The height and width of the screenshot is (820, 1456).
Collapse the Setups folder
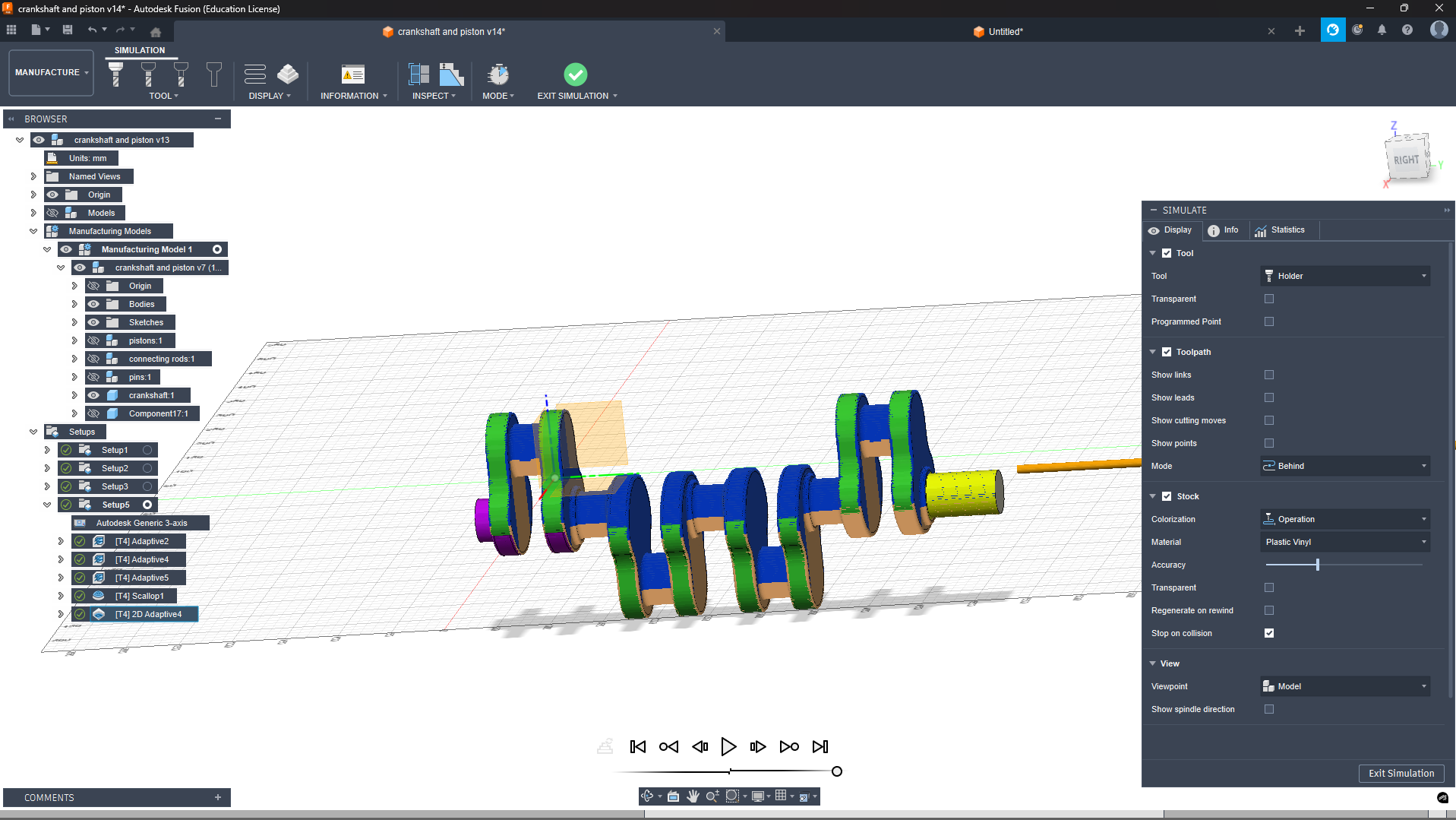[x=33, y=432]
